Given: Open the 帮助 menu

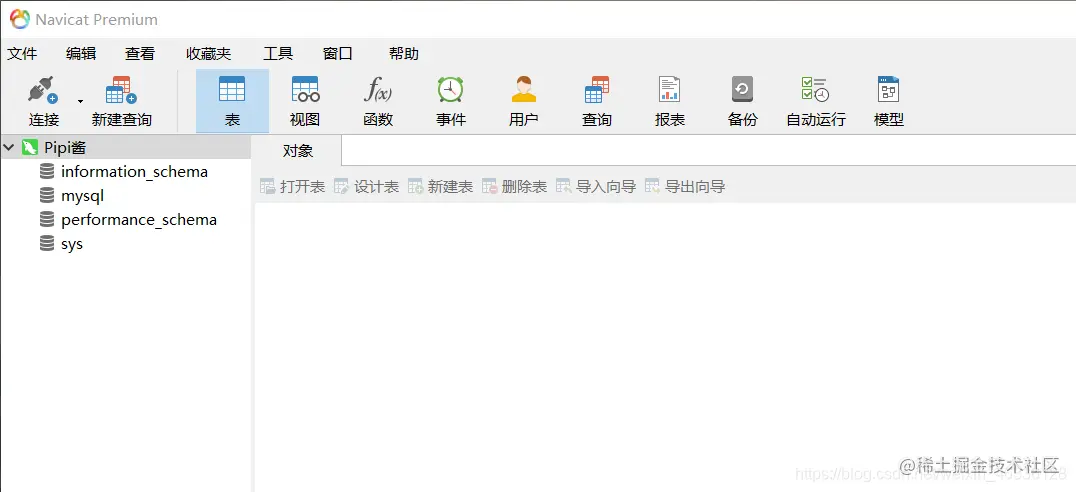Looking at the screenshot, I should click(404, 54).
